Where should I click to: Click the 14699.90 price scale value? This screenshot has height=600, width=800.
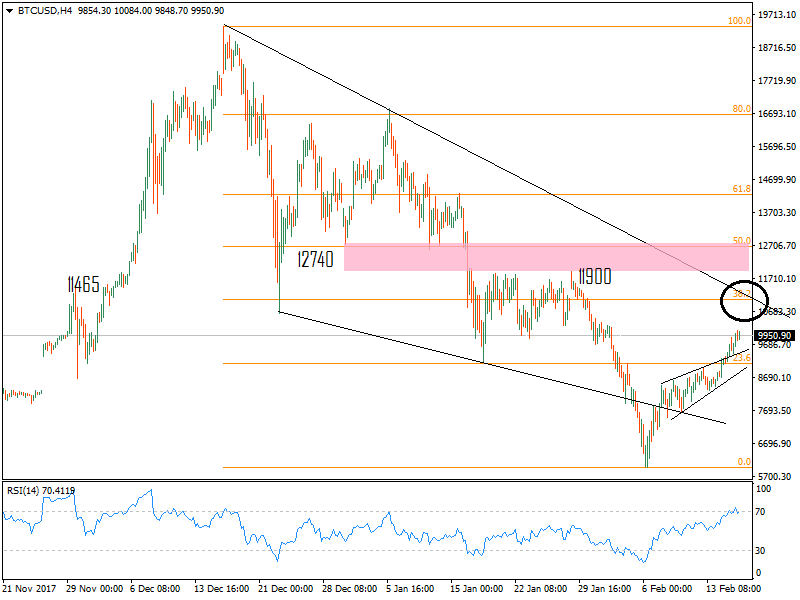click(777, 180)
